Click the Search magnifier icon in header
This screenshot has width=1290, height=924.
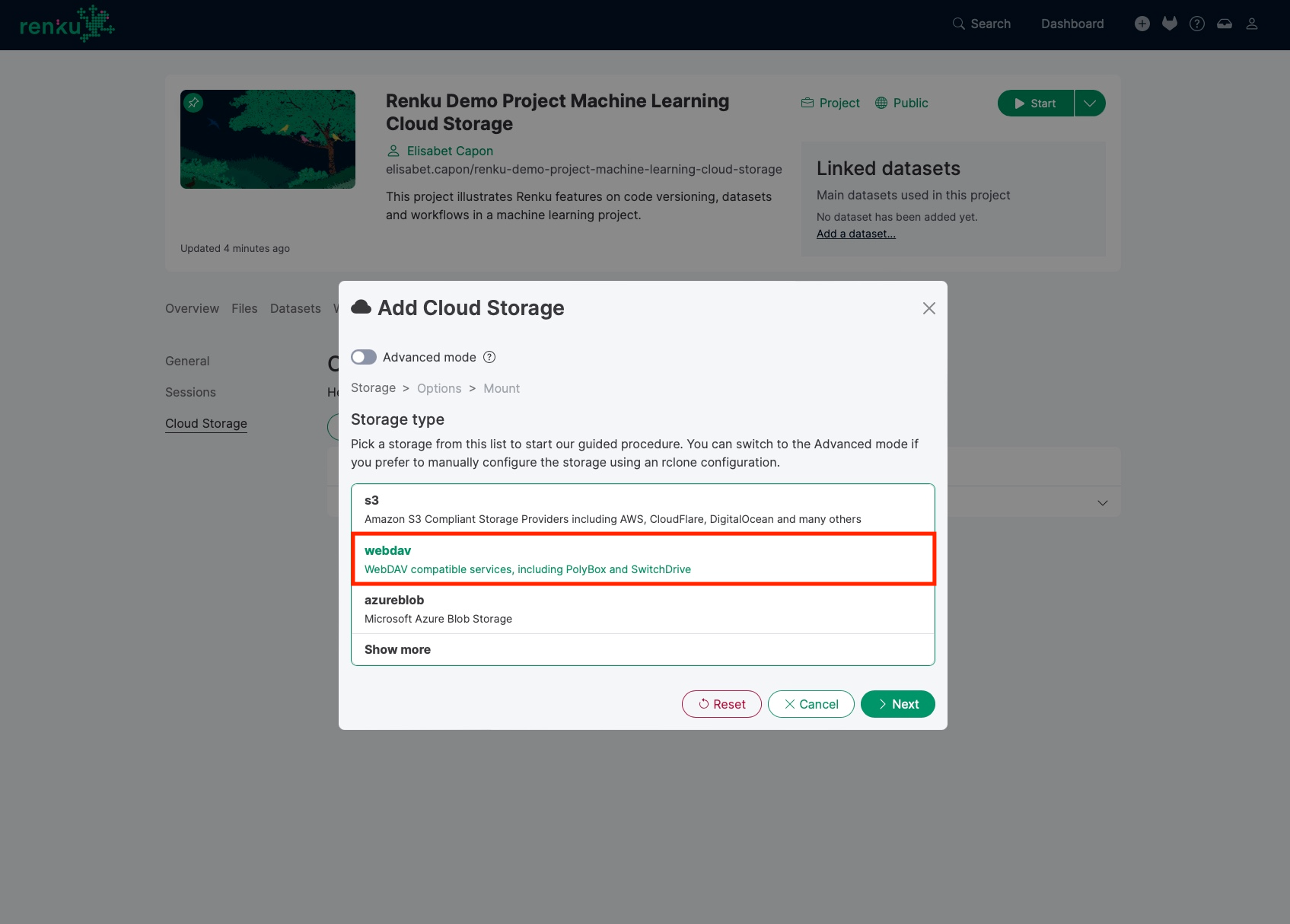pos(958,24)
